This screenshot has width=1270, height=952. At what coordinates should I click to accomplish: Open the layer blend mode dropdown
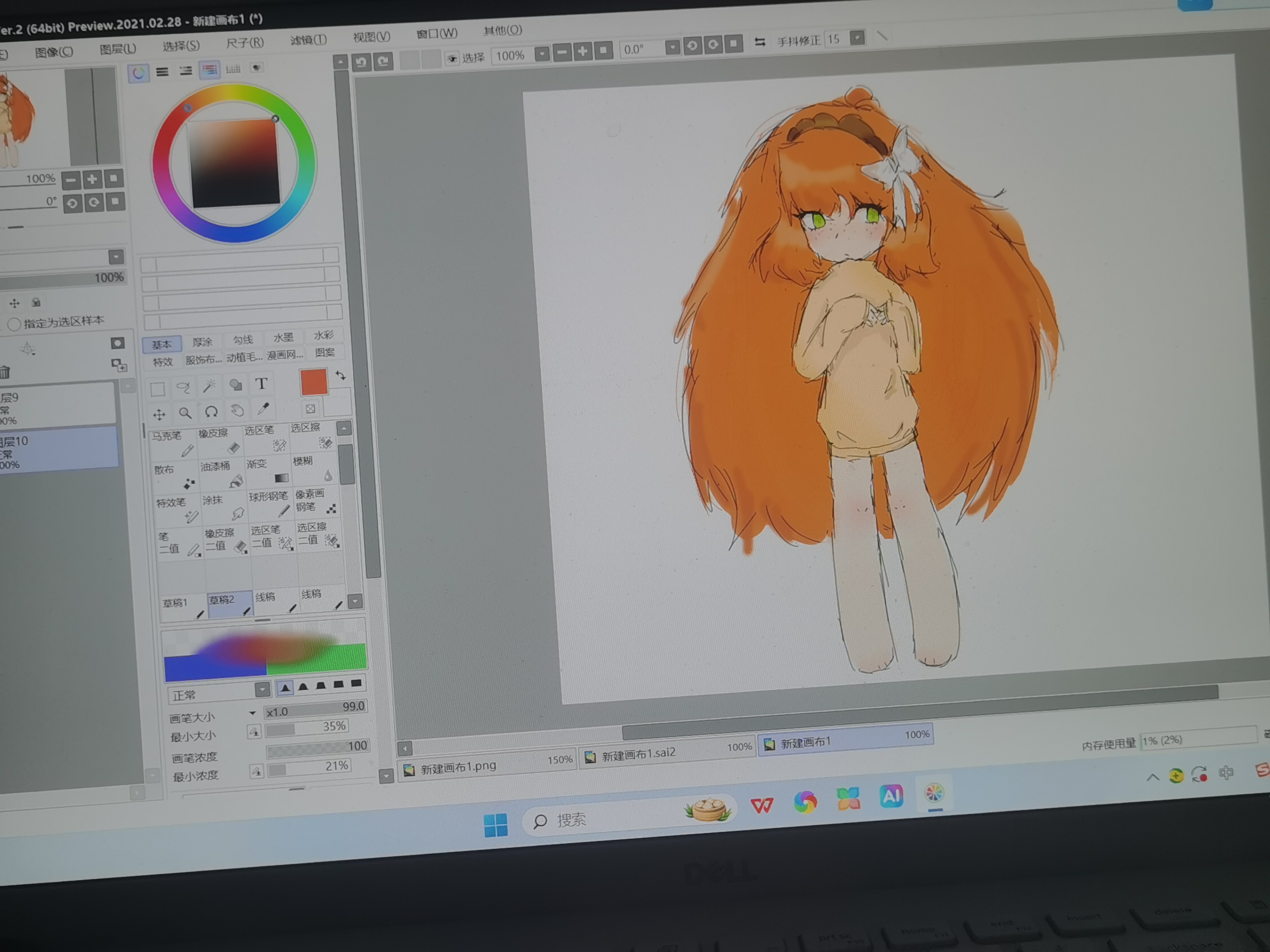(116, 256)
